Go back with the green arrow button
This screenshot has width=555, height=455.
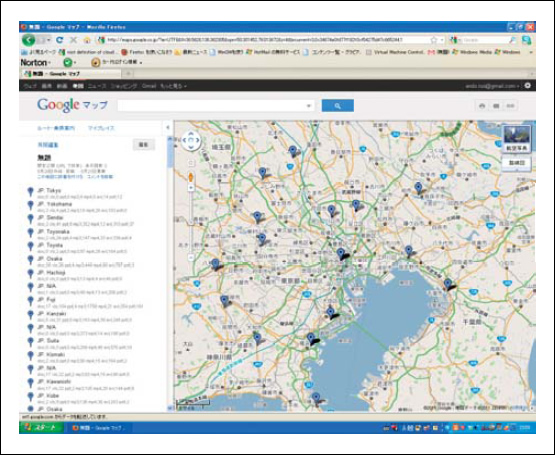(28, 40)
